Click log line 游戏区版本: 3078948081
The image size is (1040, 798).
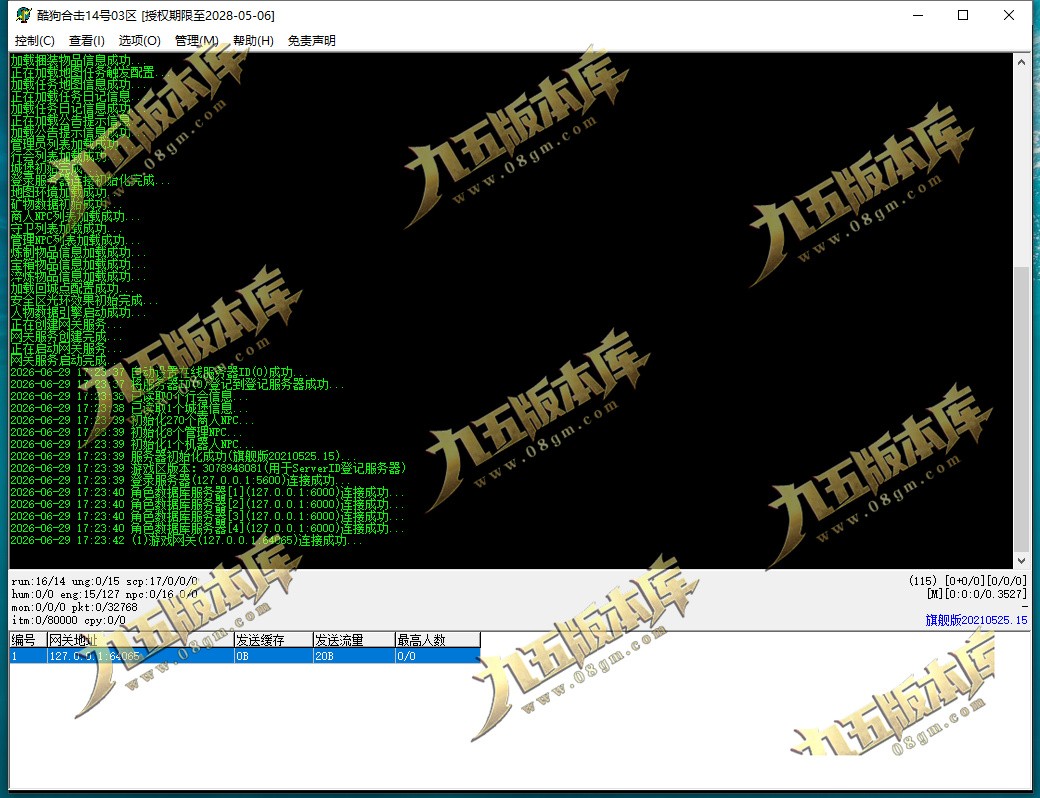[x=208, y=468]
